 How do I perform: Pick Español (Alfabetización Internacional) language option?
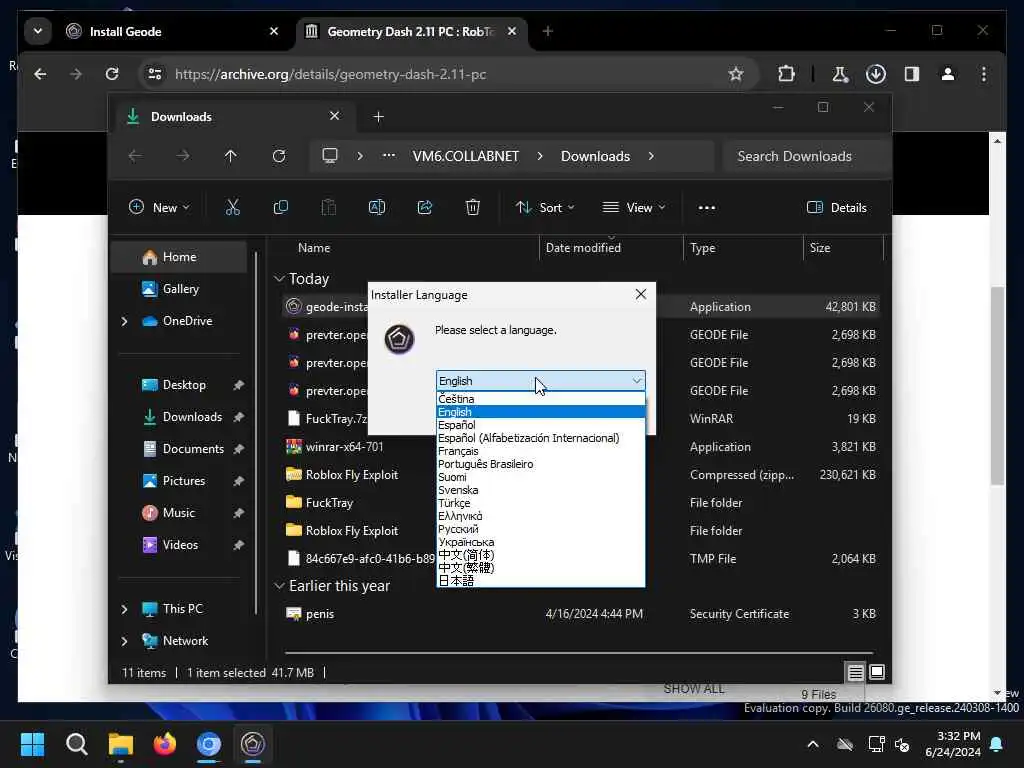540,438
